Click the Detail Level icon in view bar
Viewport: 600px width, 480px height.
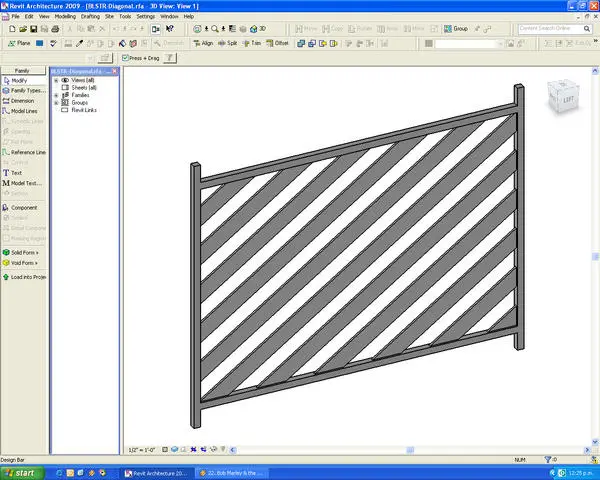point(165,449)
